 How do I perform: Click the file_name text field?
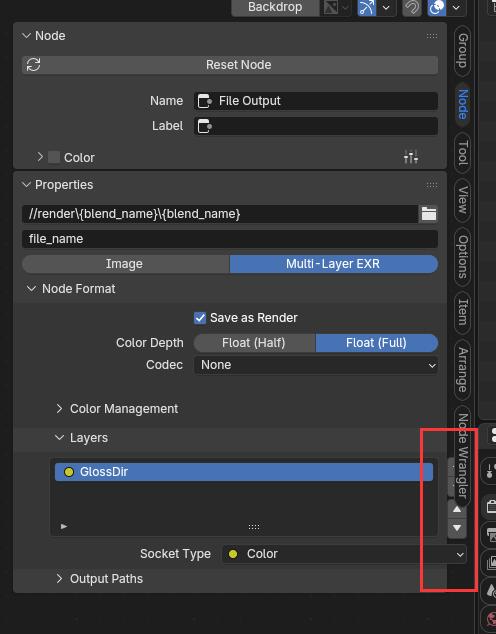click(230, 239)
